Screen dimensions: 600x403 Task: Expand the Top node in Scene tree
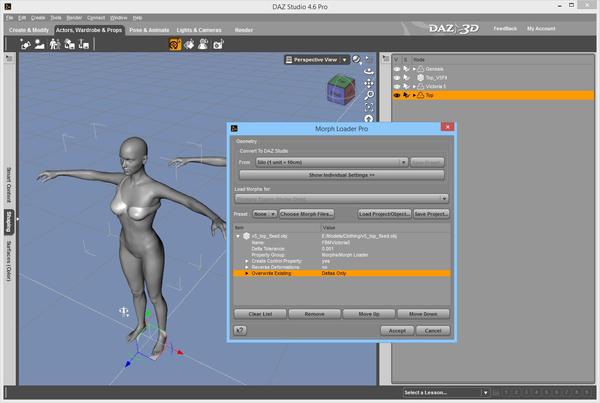[x=414, y=95]
